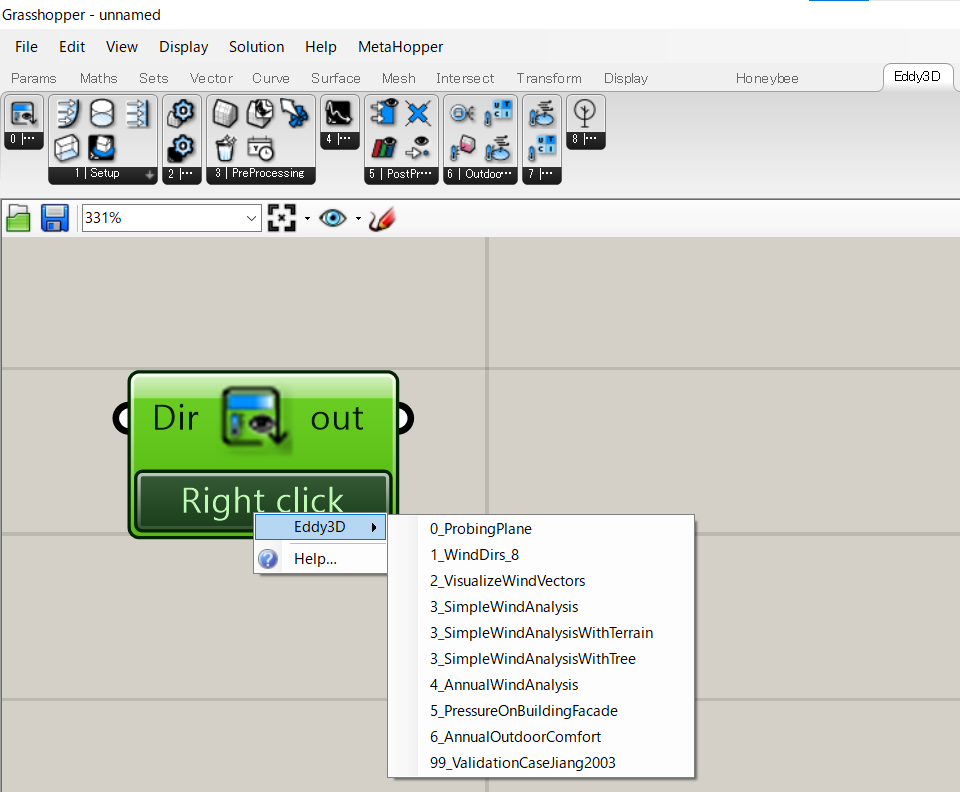Select the UTCI thermometer icon in Outdoor panel
960x792 pixels.
(x=498, y=113)
